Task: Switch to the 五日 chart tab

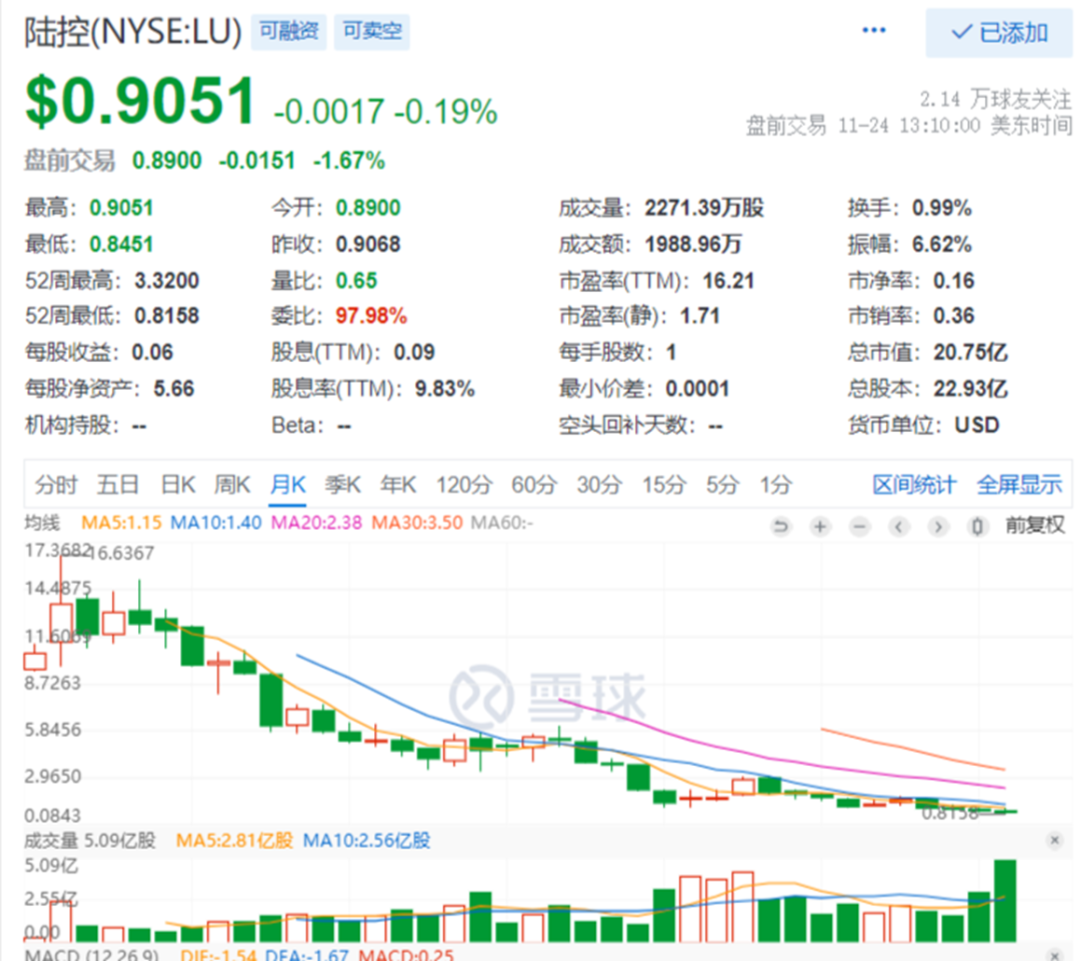Action: click(118, 485)
